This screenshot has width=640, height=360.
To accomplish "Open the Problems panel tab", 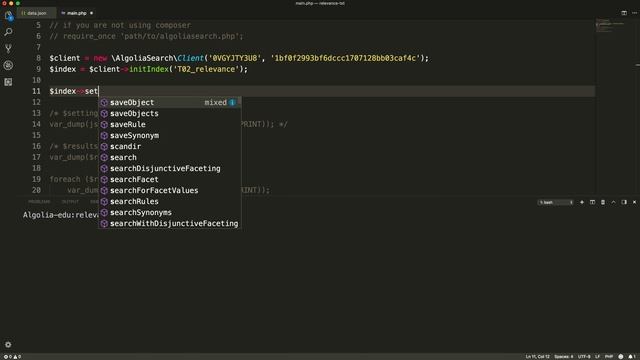I will coord(39,202).
